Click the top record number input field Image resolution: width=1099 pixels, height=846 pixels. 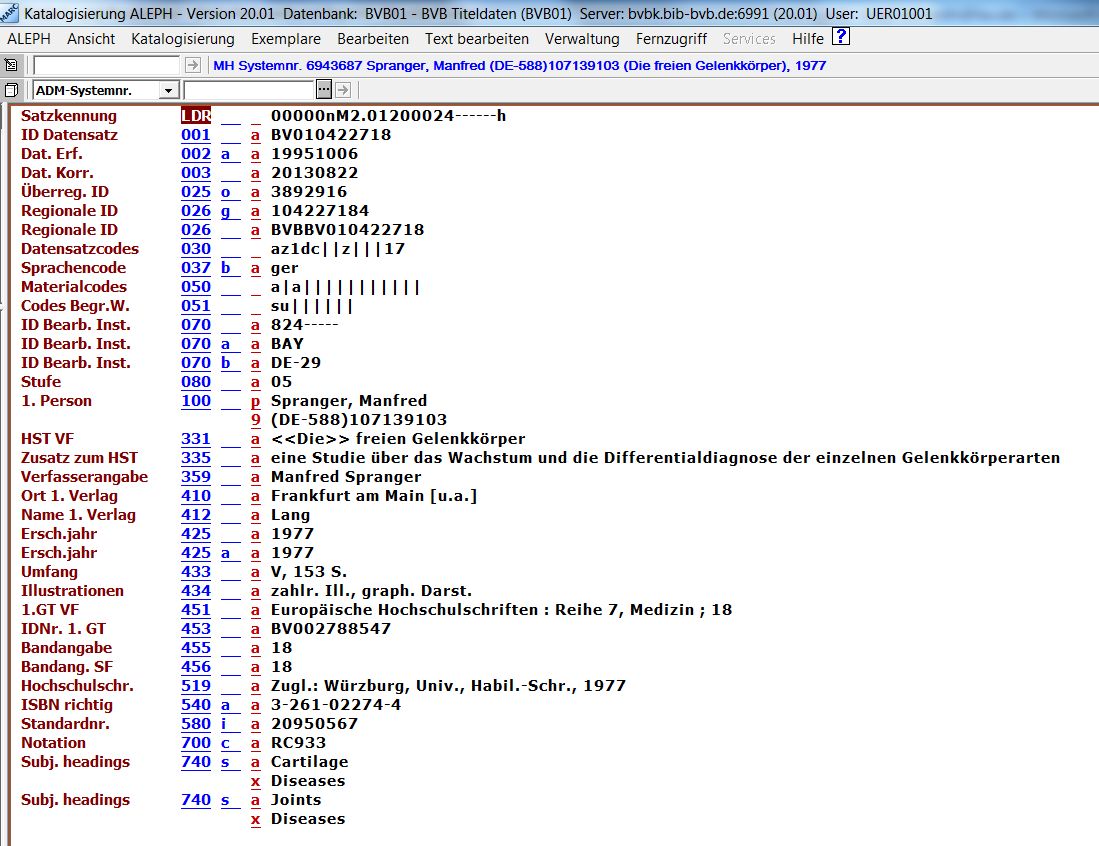click(x=107, y=65)
